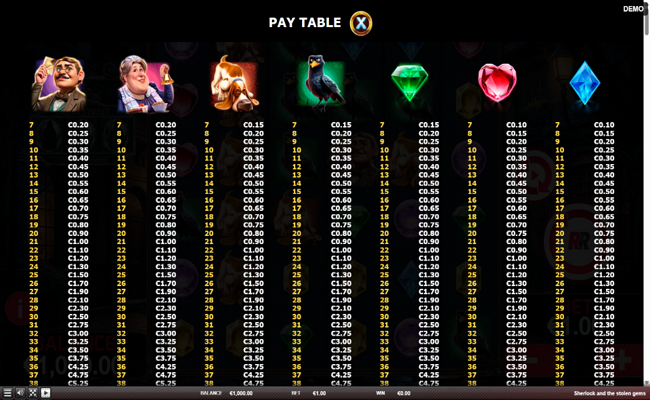The width and height of the screenshot is (650, 400).
Task: Open the hamburger menu in the bottom bar
Action: (7, 393)
